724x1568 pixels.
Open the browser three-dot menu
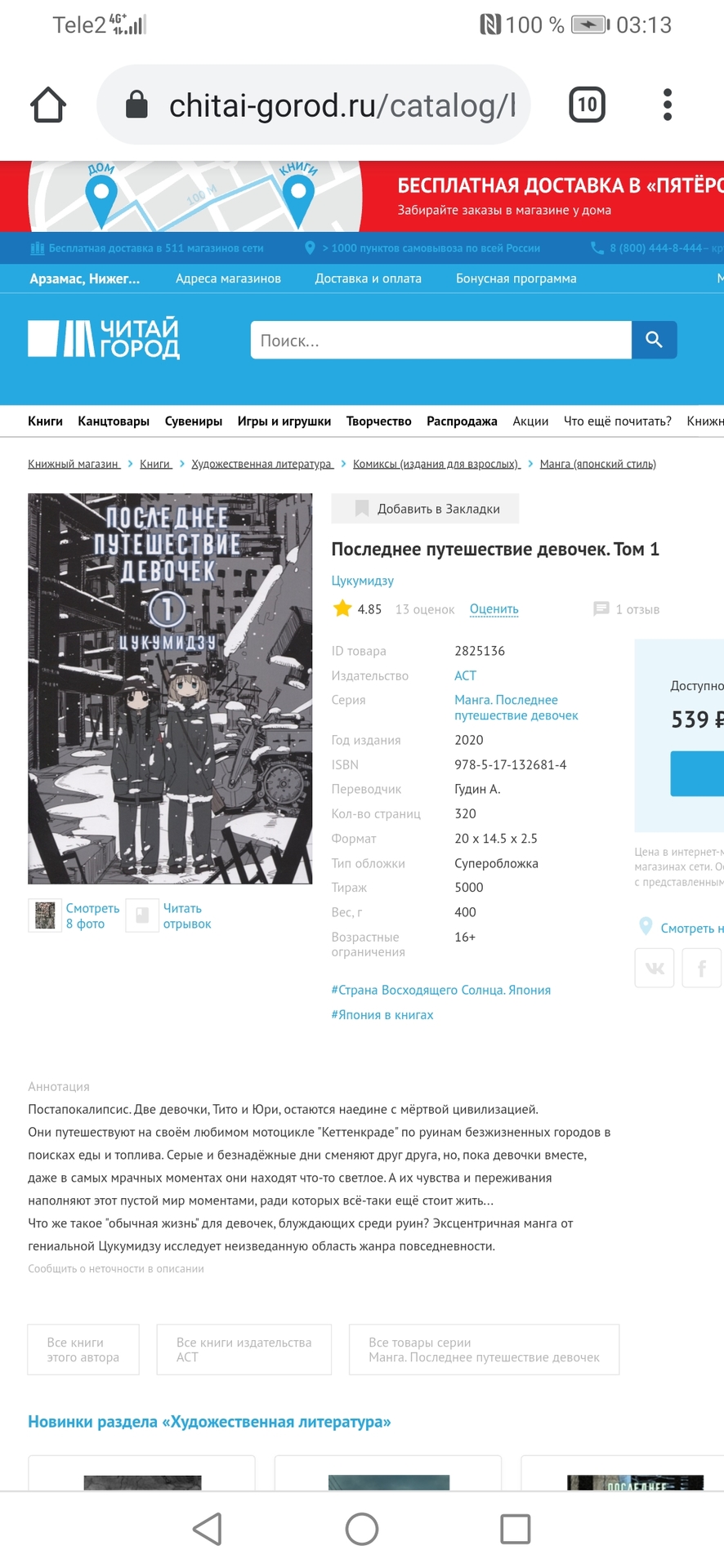668,105
